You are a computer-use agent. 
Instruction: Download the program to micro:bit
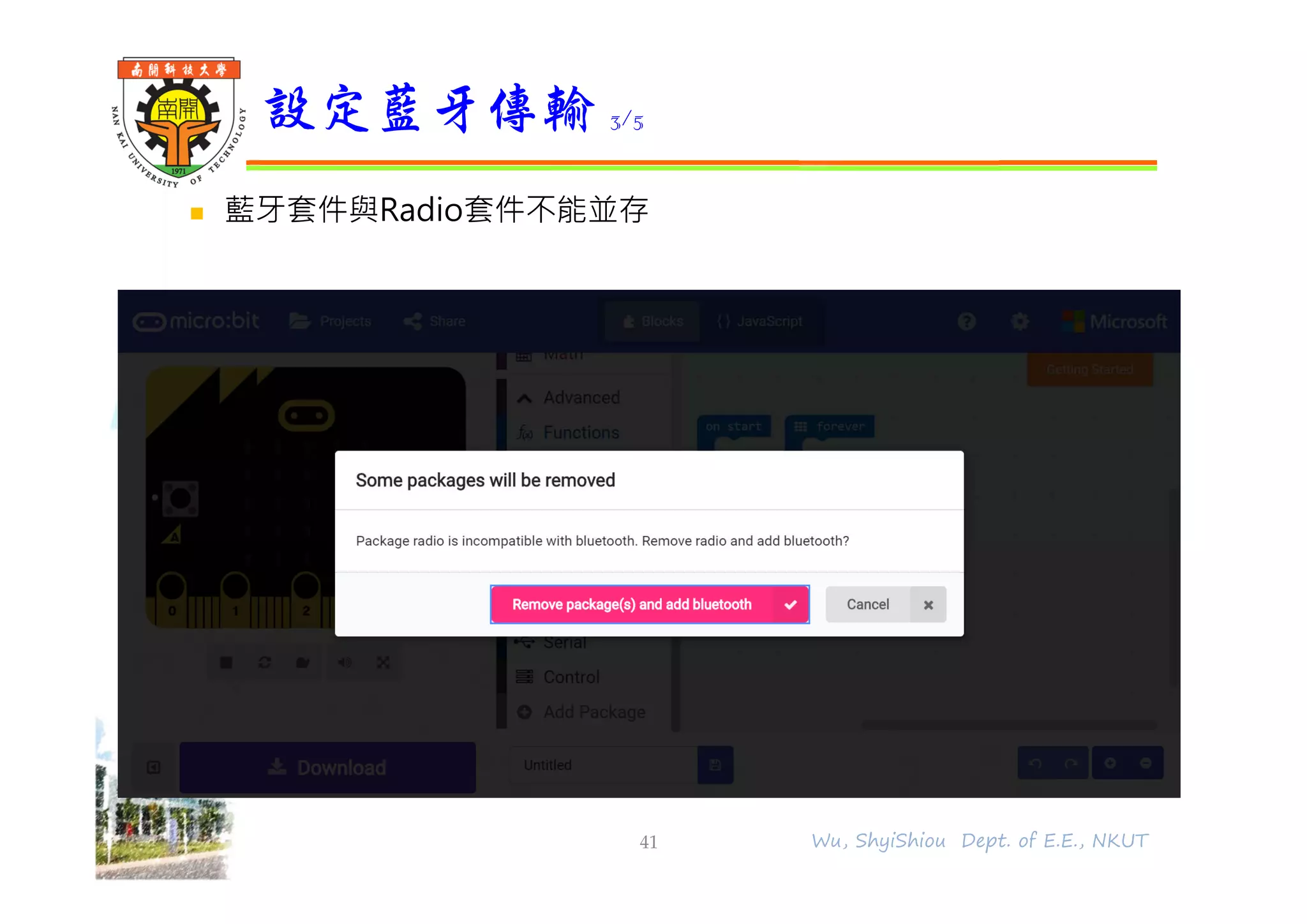tap(327, 767)
